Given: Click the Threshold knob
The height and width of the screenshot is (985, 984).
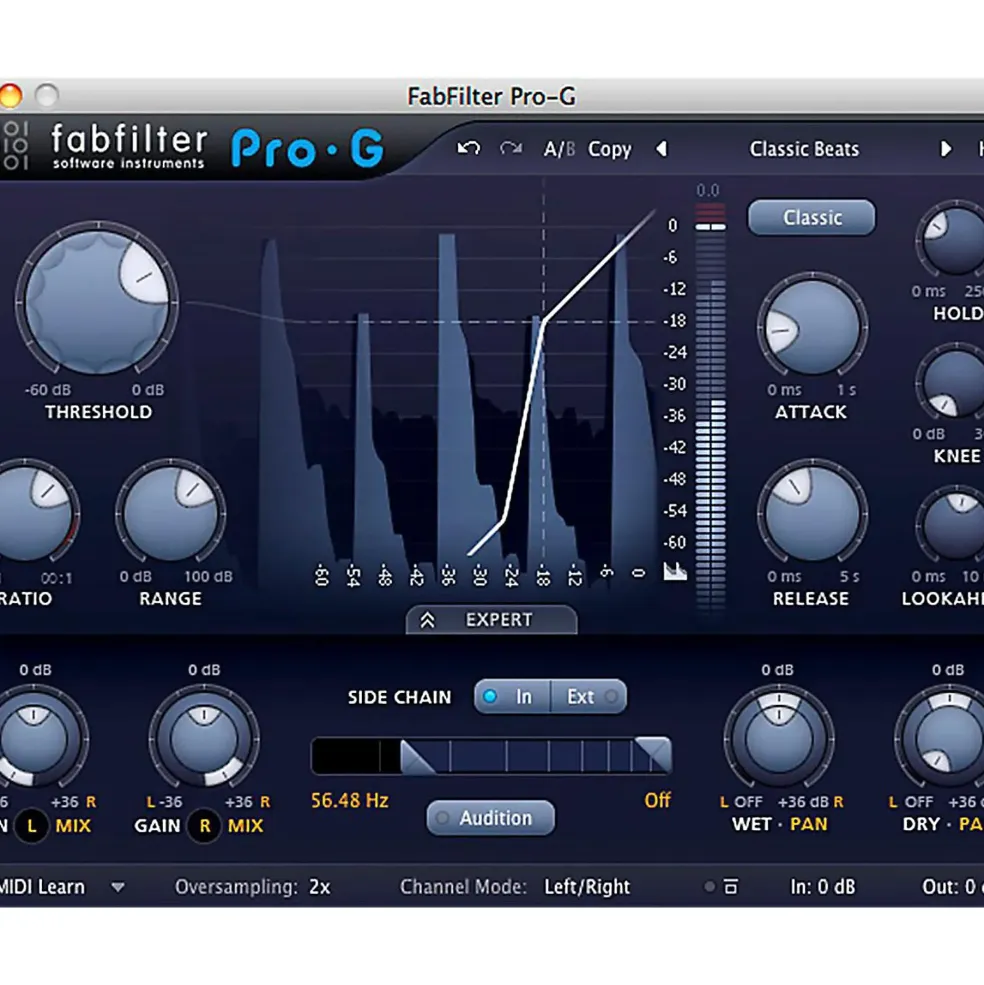Looking at the screenshot, I should 97,302.
